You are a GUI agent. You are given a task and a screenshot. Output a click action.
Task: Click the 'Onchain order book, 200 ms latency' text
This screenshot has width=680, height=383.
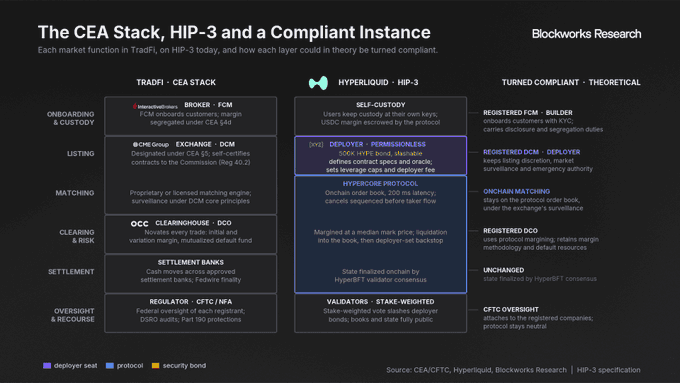coord(380,193)
